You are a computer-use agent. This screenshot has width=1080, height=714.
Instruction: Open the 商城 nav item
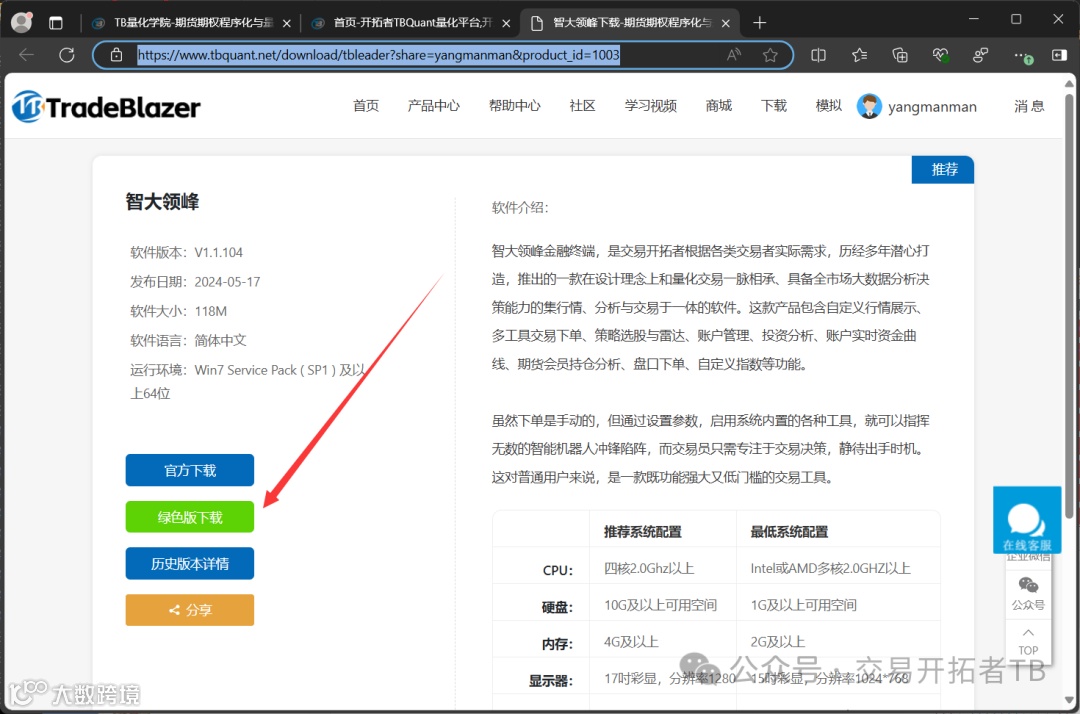(718, 106)
